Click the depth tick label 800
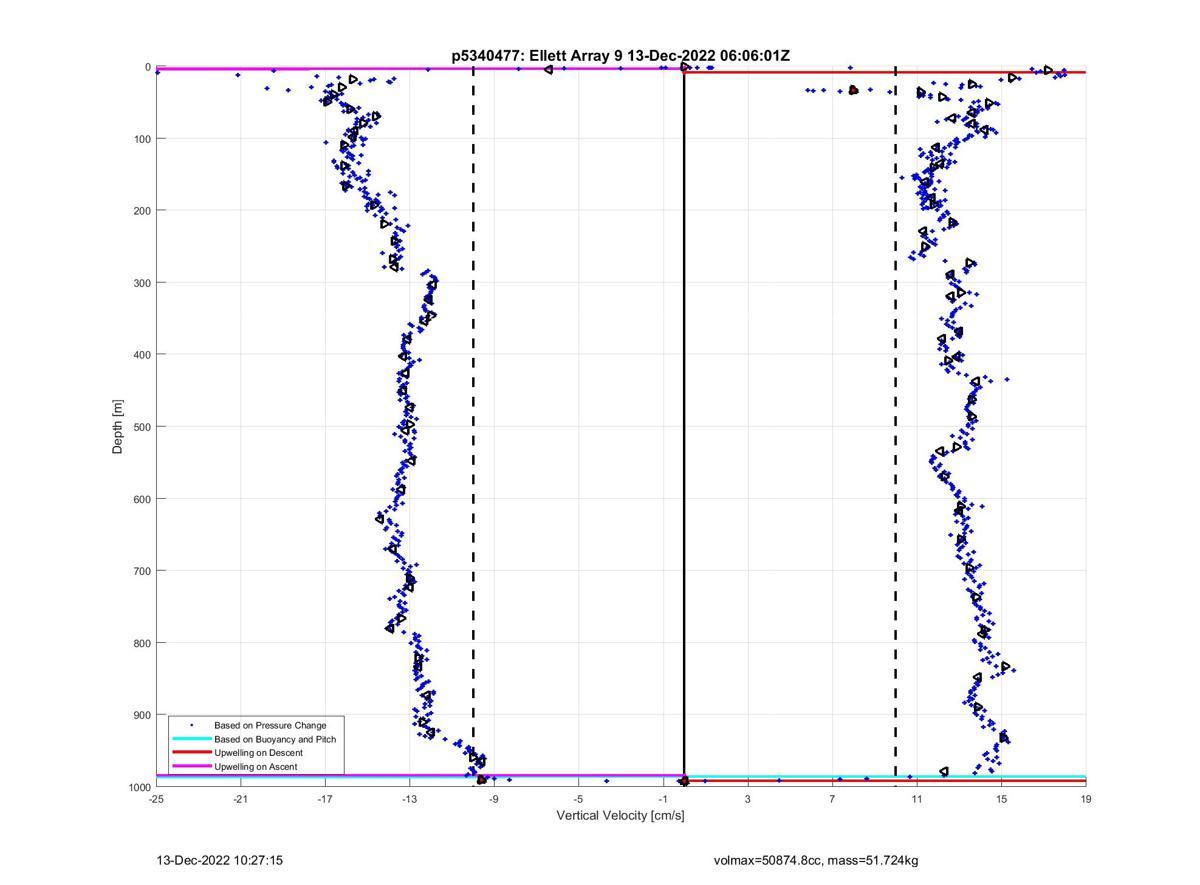The image size is (1200, 885). point(142,642)
